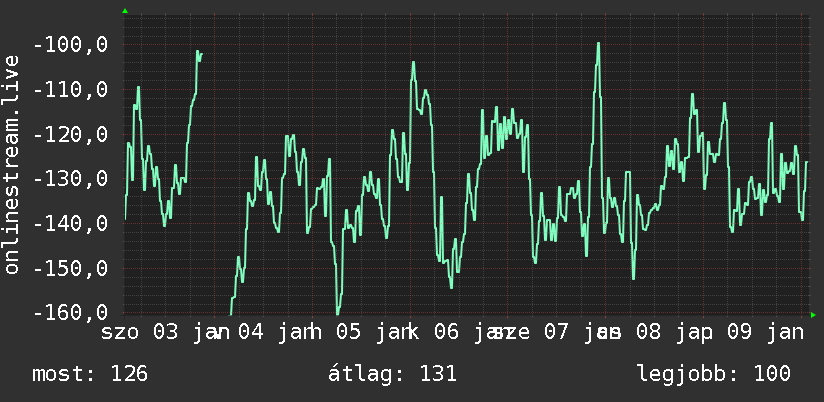Click the green arrow atop the y-axis
Screen dimensions: 824x402
click(x=125, y=11)
